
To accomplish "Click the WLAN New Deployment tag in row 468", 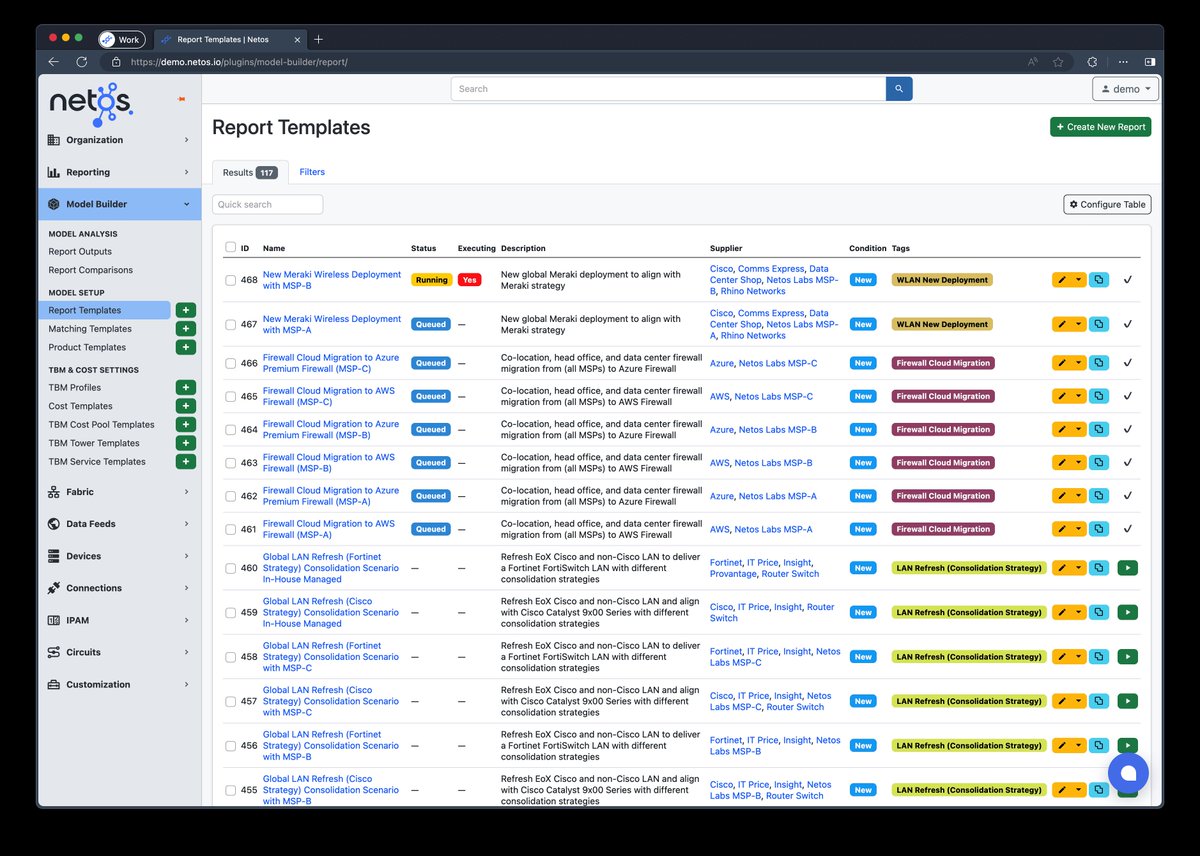I will 942,280.
